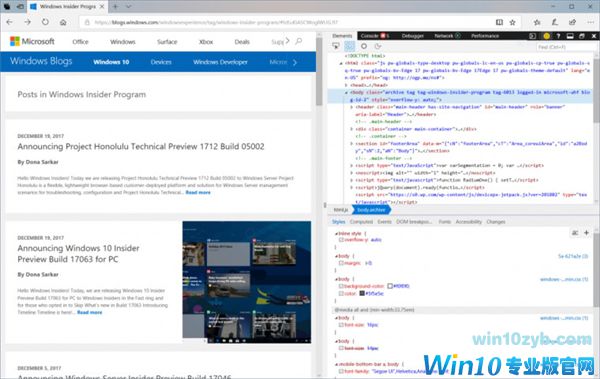Open the Surface link in Microsoft header
The image size is (600, 379).
[x=167, y=42]
